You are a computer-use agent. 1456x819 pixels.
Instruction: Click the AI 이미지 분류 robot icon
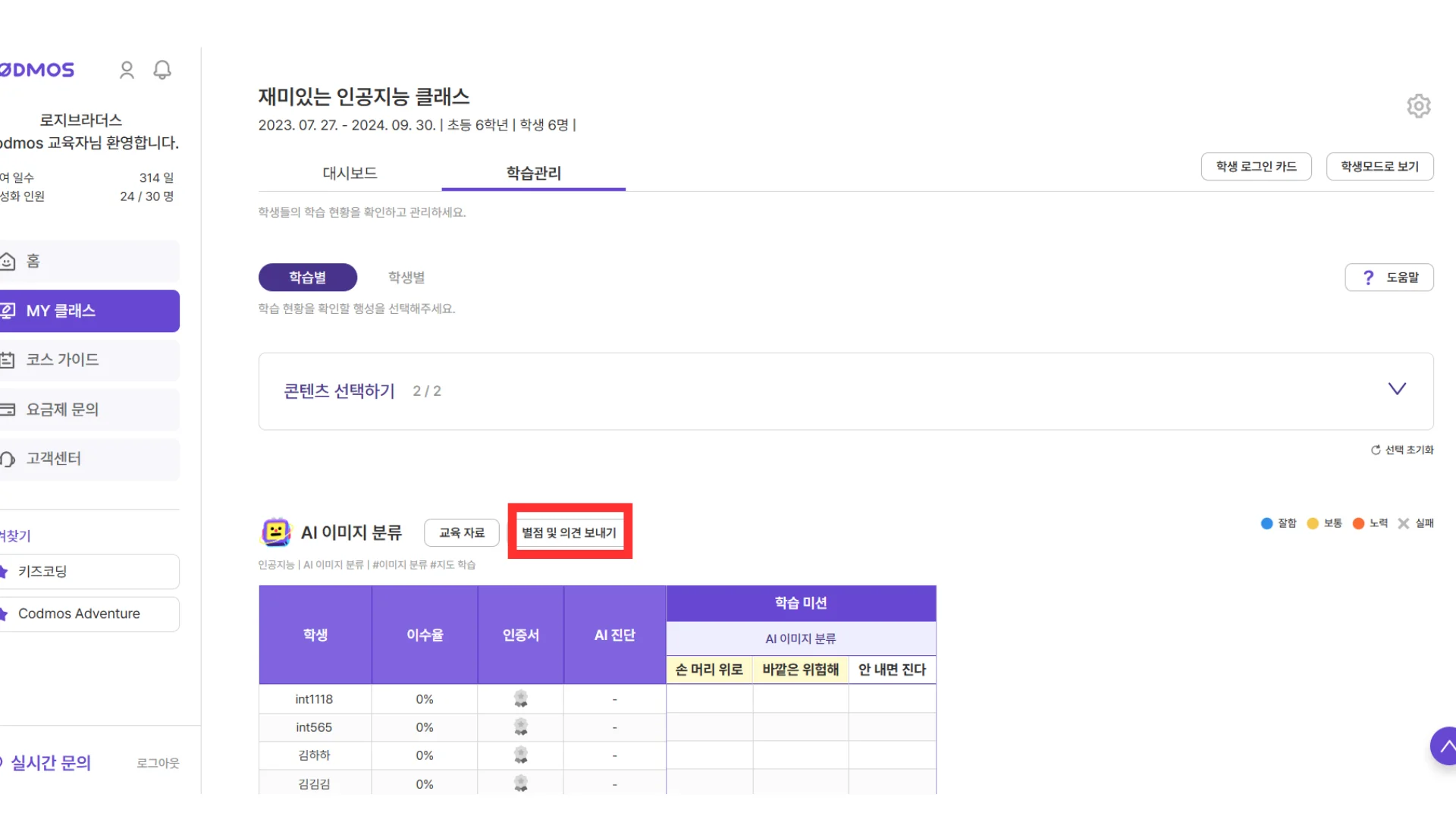[x=275, y=532]
